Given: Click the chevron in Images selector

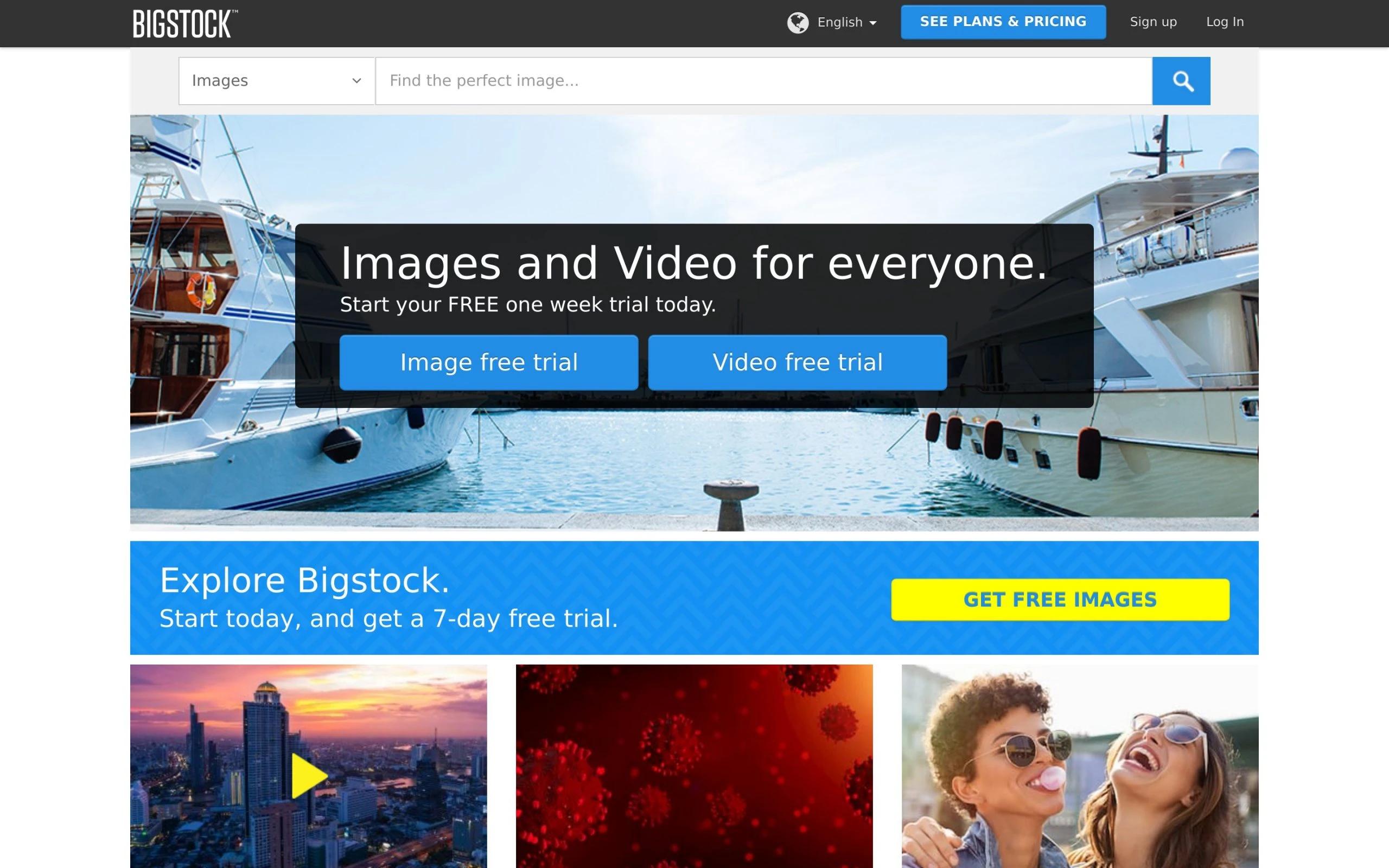Looking at the screenshot, I should pos(356,81).
